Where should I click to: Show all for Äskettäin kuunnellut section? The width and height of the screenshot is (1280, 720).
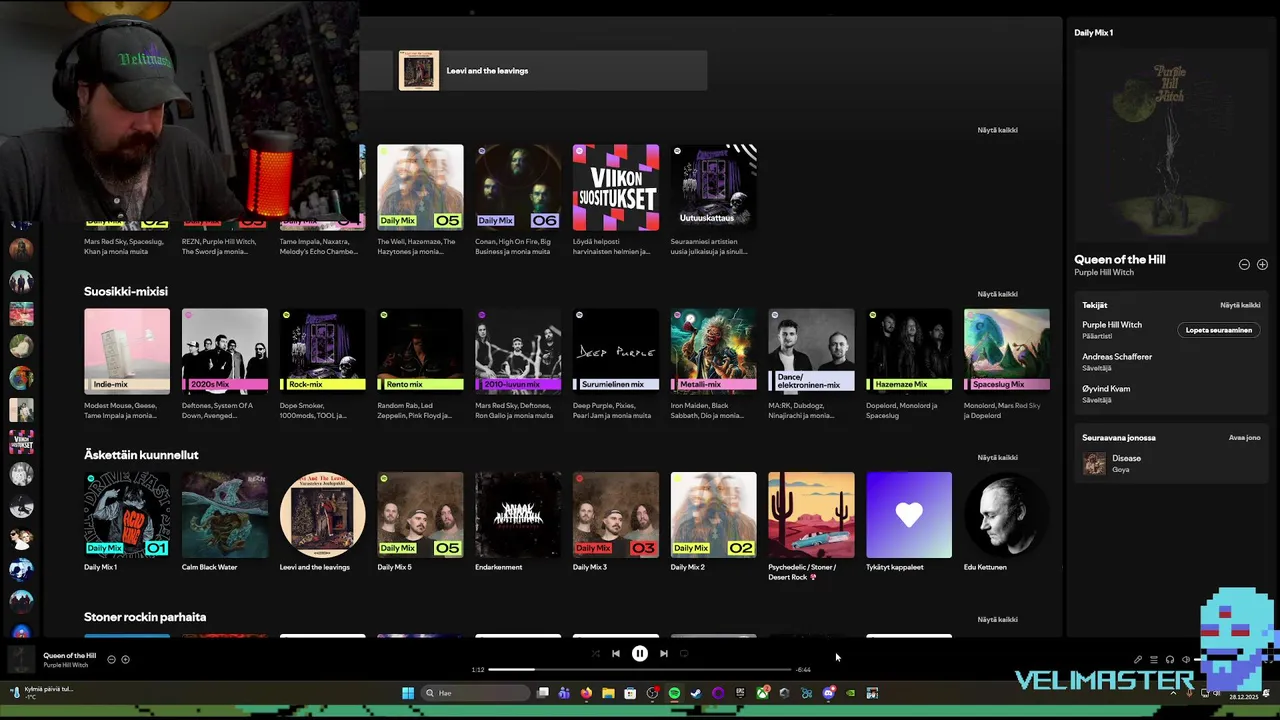point(997,458)
